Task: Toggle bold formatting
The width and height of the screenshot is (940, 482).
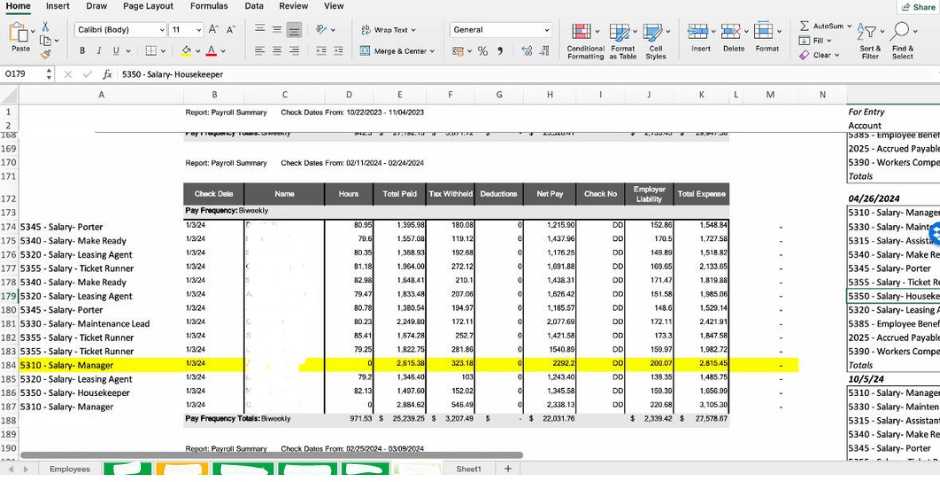Action: (x=83, y=51)
